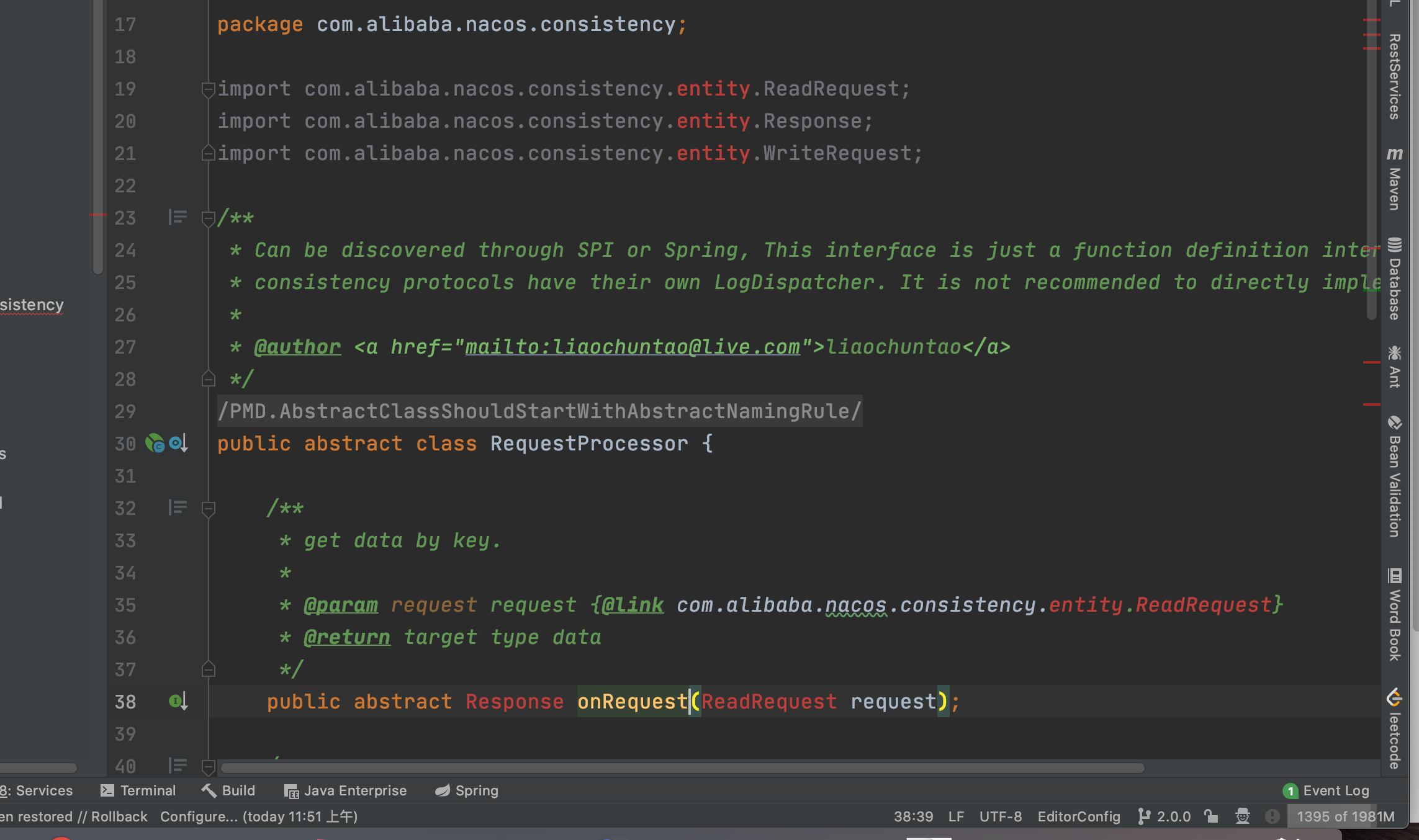This screenshot has height=840, width=1419.
Task: Open the Ant tool window
Action: coord(1394,366)
